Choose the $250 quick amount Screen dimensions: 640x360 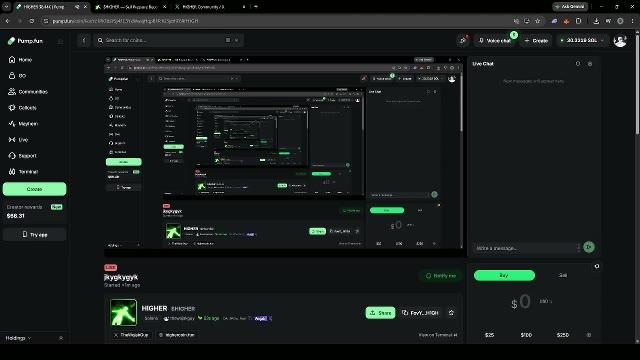[562, 335]
